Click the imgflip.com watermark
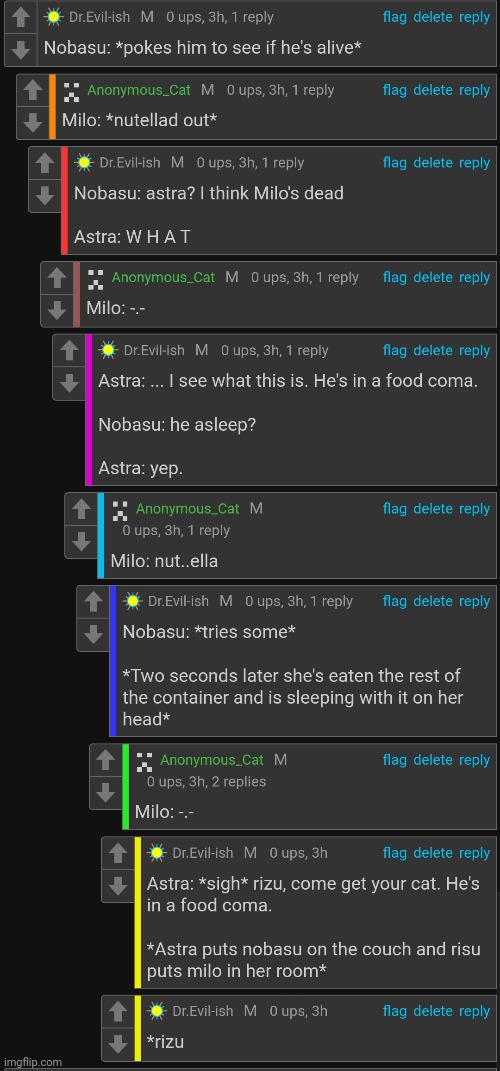This screenshot has width=500, height=1071. click(31, 1062)
